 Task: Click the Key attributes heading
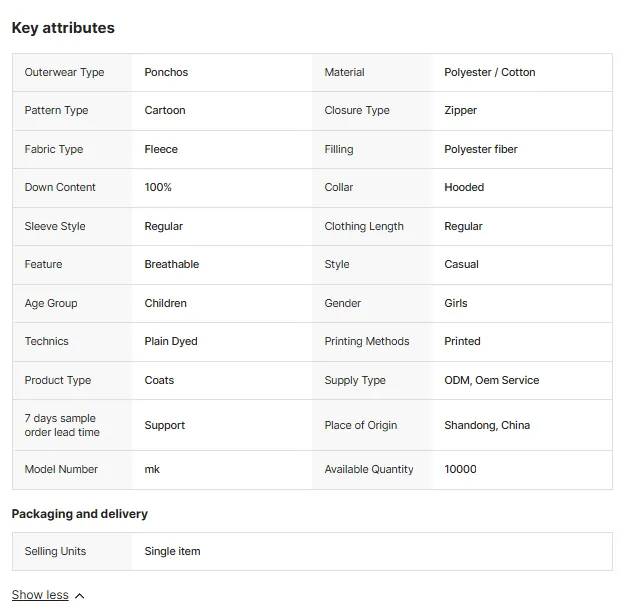(63, 28)
